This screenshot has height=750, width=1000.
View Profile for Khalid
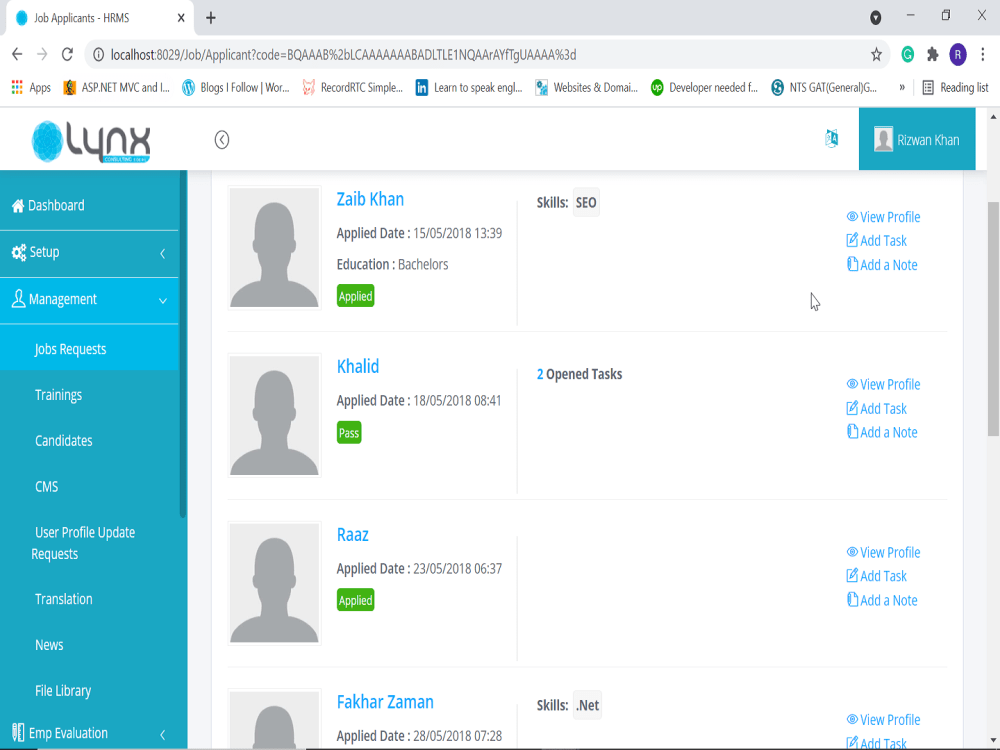[x=883, y=385]
